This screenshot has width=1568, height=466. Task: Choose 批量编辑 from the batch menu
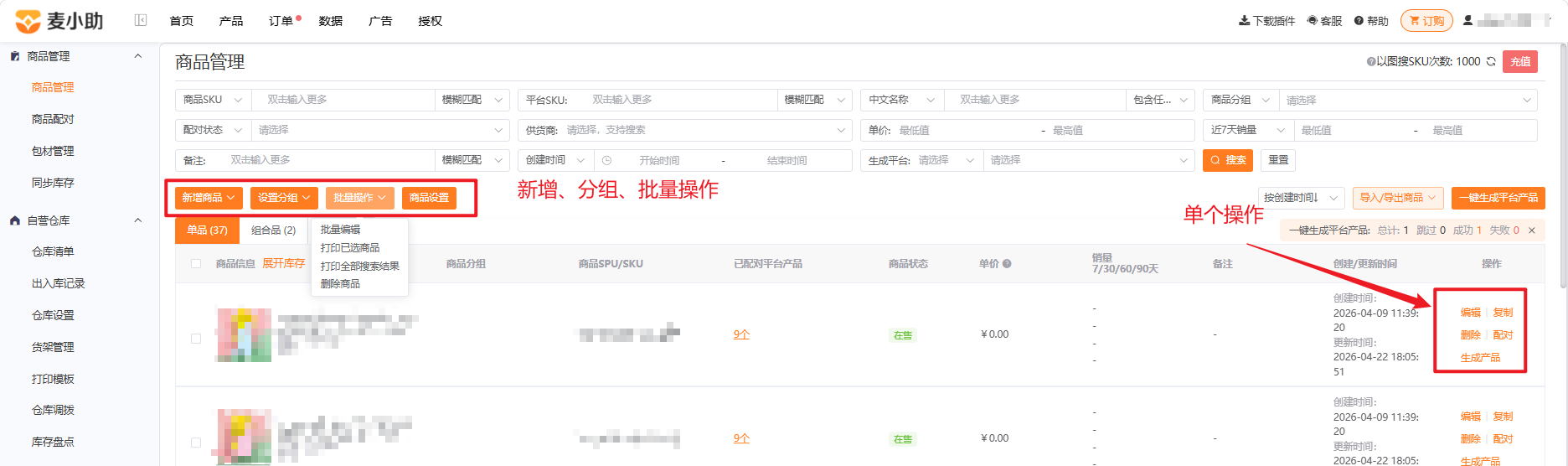[340, 230]
